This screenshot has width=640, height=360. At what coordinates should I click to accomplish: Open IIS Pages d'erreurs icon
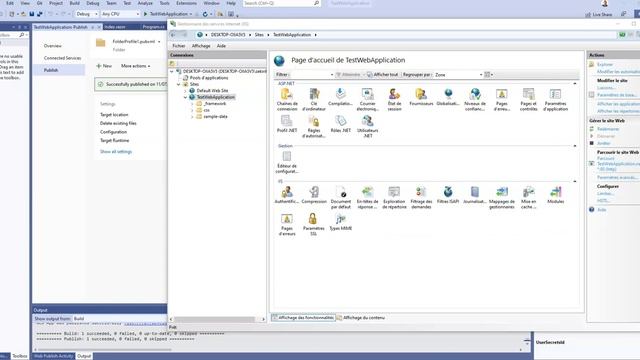pos(287,224)
